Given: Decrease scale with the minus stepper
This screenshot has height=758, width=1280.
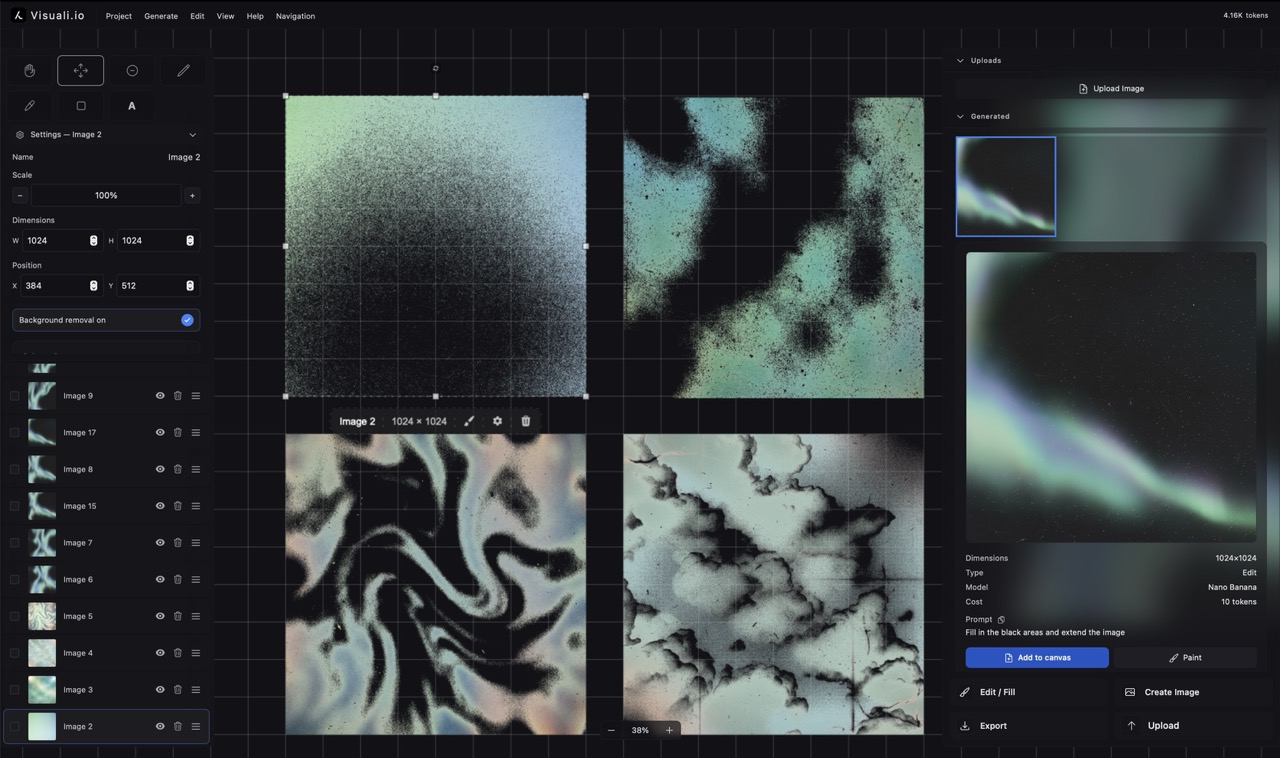Looking at the screenshot, I should (20, 195).
